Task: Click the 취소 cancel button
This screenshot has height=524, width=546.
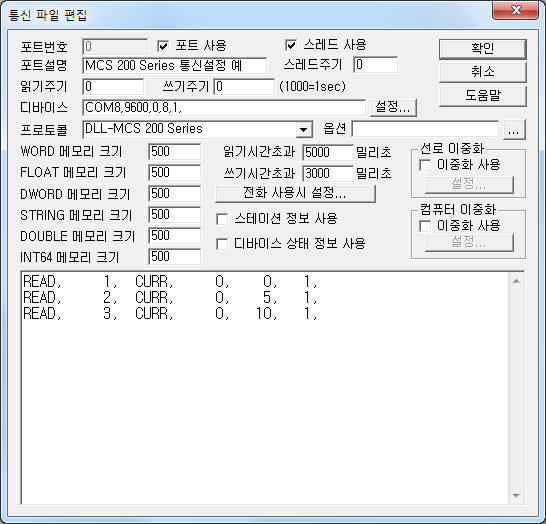Action: pos(482,72)
